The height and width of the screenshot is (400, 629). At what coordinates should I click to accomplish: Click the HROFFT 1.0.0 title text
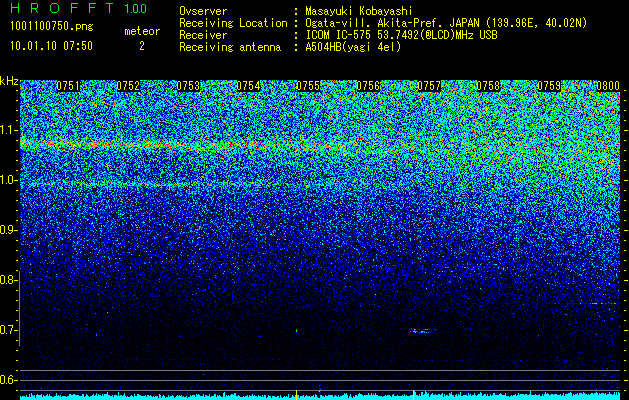79,8
